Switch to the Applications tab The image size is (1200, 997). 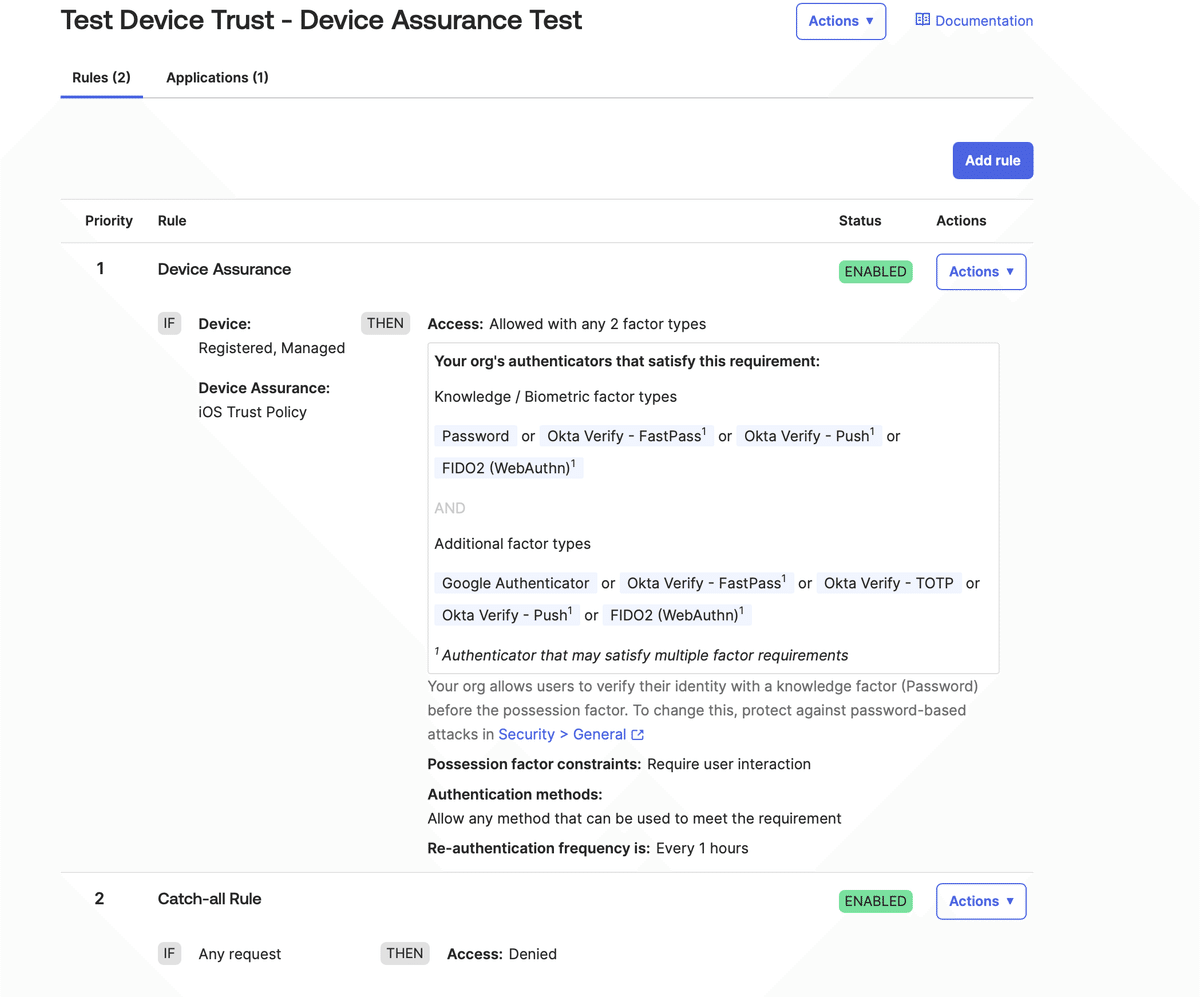[x=216, y=77]
